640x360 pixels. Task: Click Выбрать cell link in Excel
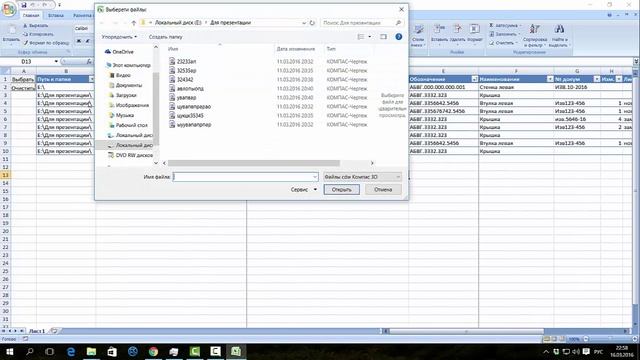tap(22, 79)
